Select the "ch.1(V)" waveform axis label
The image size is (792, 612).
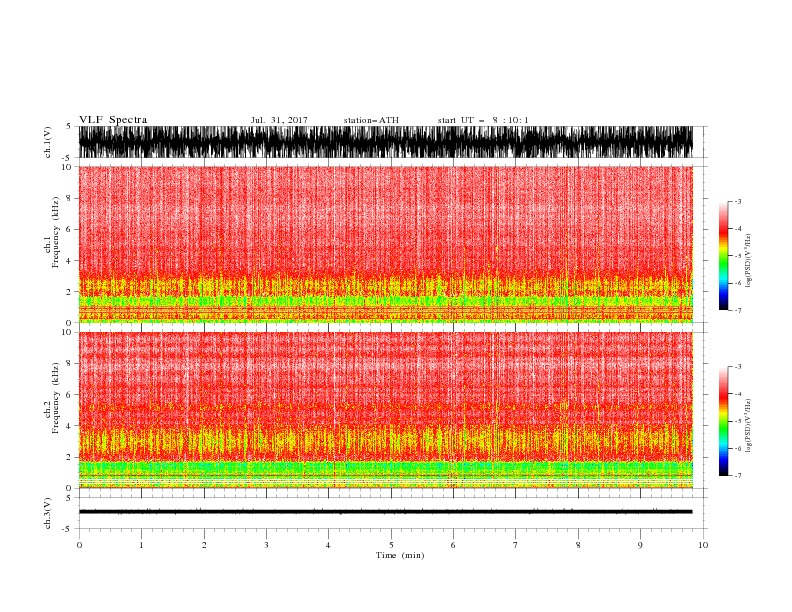pos(48,142)
